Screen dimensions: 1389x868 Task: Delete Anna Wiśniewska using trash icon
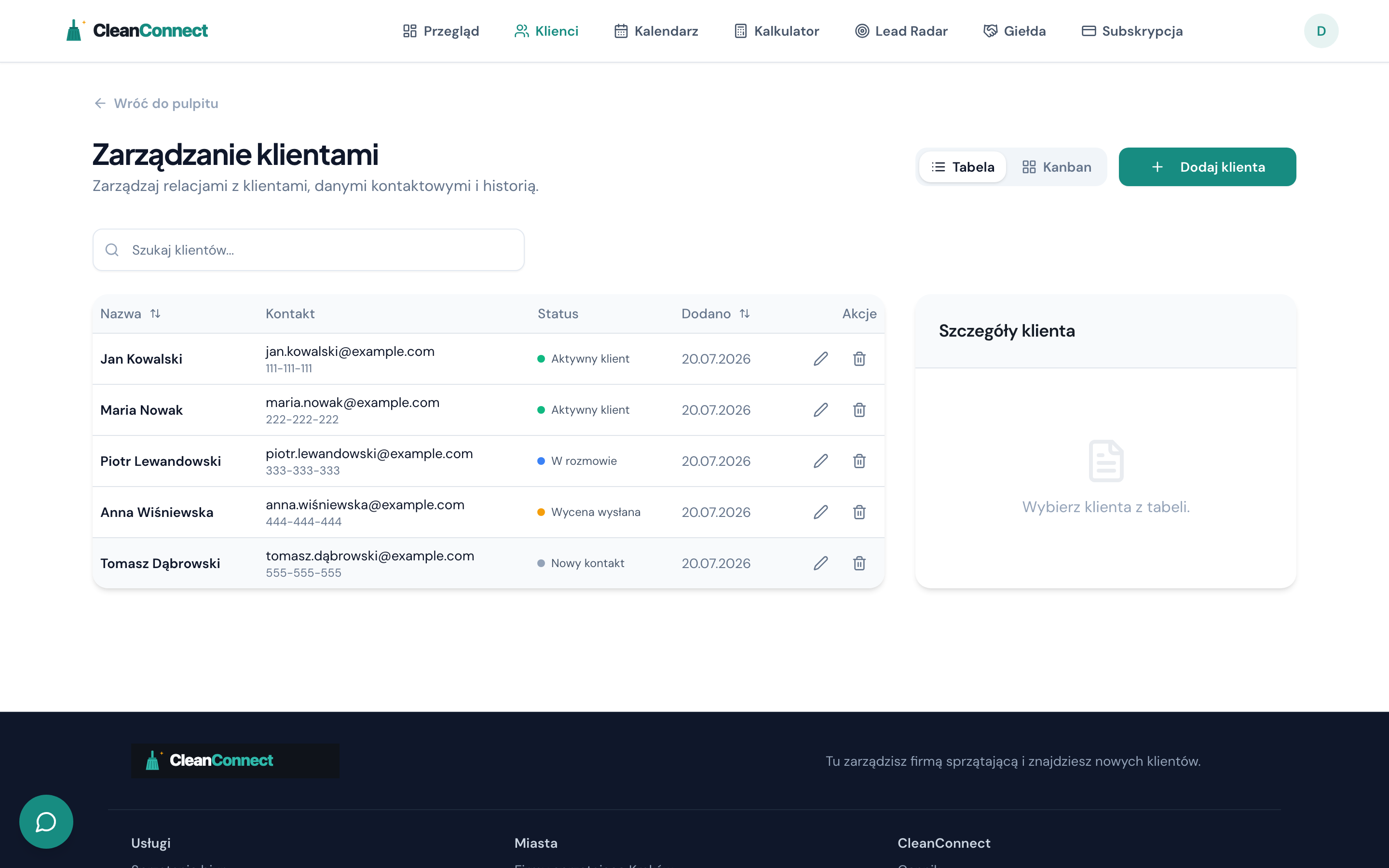click(x=859, y=512)
